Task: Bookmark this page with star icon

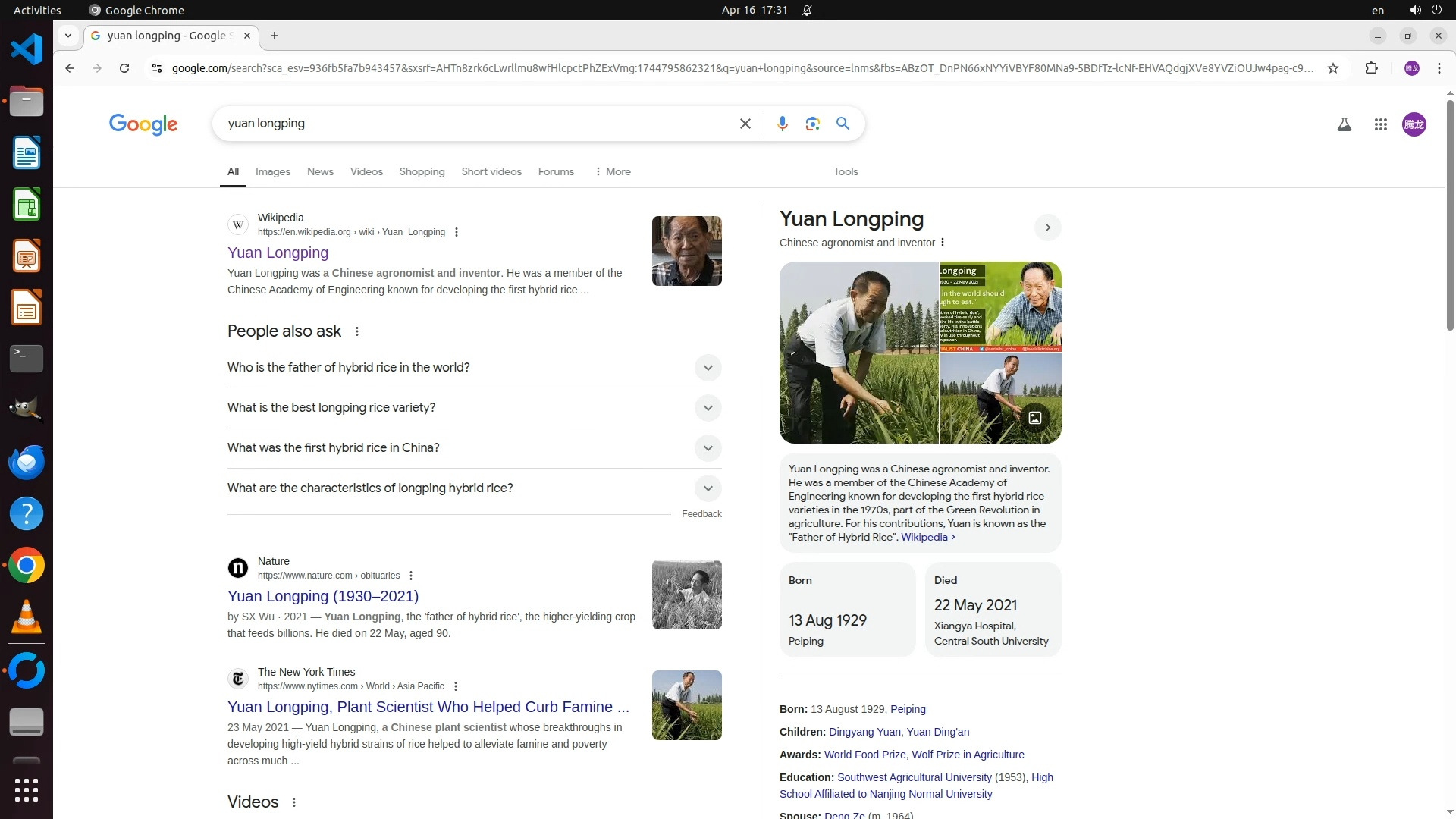Action: point(1333,68)
